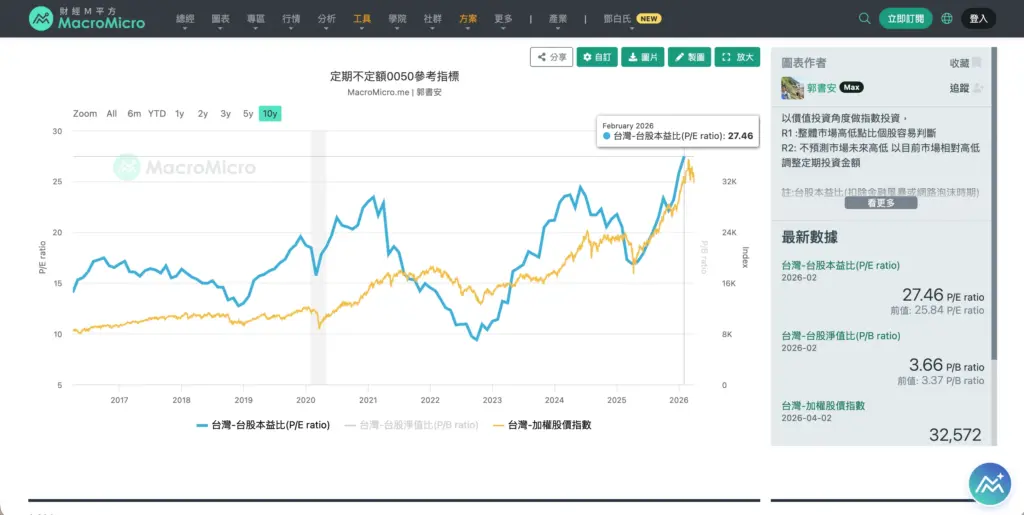Click Max badge beside author name
1024x515 pixels.
coord(852,87)
